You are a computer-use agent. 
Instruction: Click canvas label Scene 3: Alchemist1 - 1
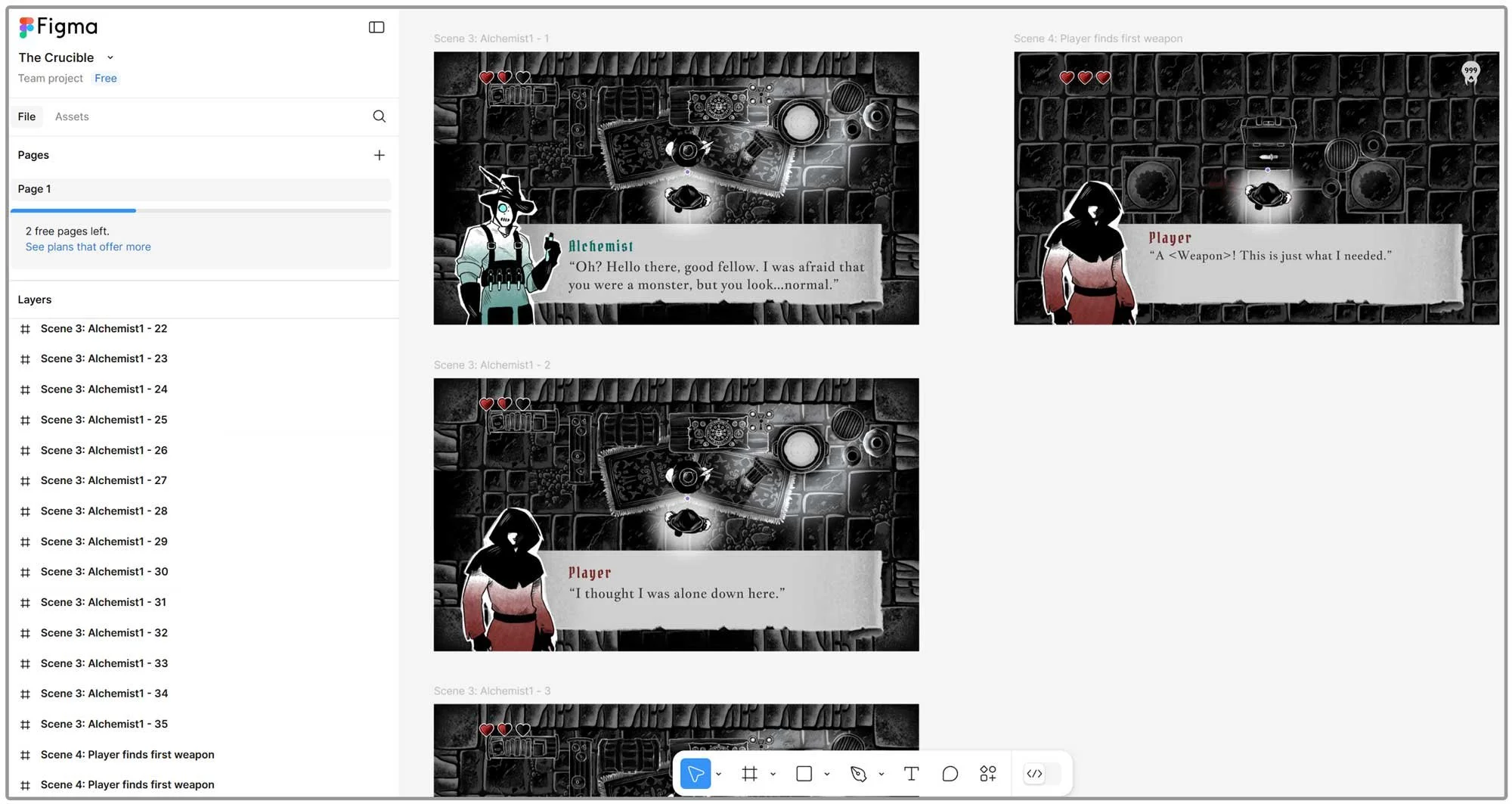coord(491,39)
